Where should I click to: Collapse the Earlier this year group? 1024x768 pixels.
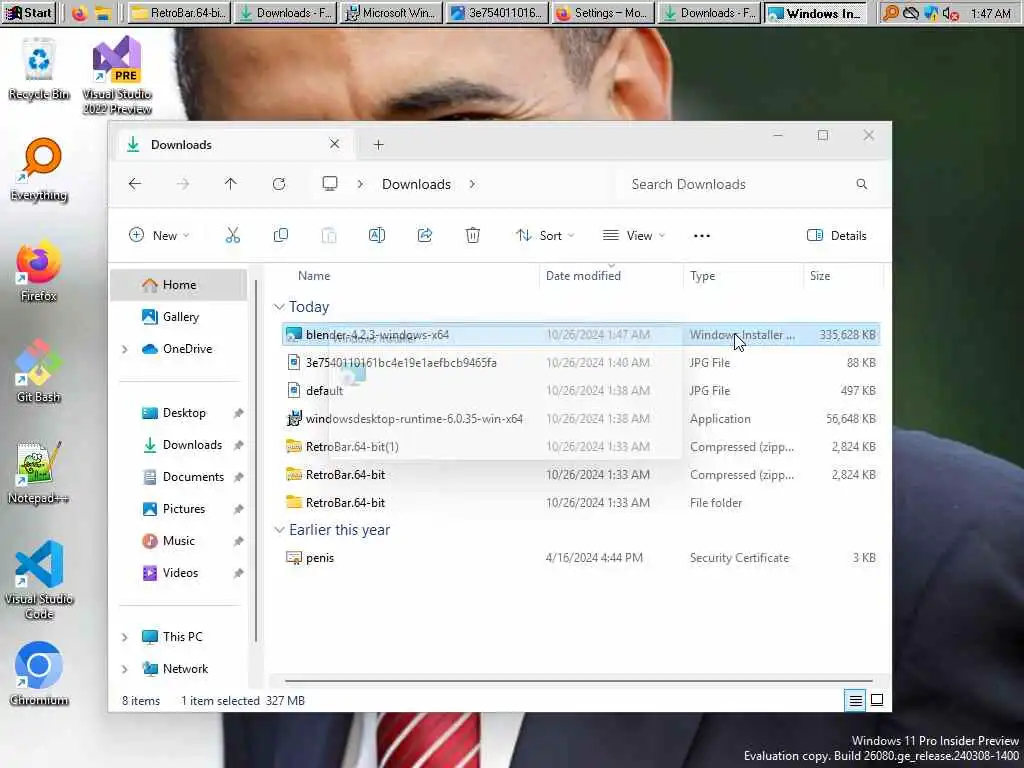(280, 530)
